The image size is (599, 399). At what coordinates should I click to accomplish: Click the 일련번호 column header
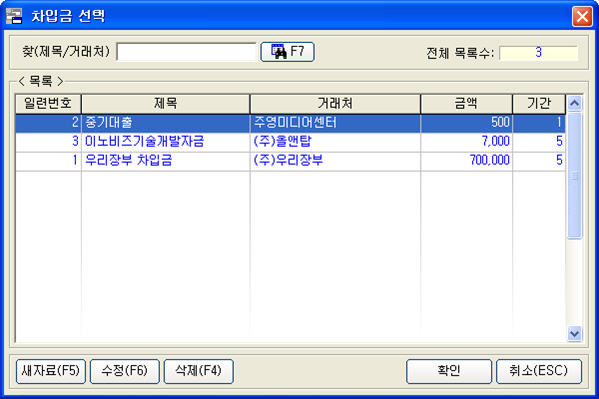tap(48, 104)
